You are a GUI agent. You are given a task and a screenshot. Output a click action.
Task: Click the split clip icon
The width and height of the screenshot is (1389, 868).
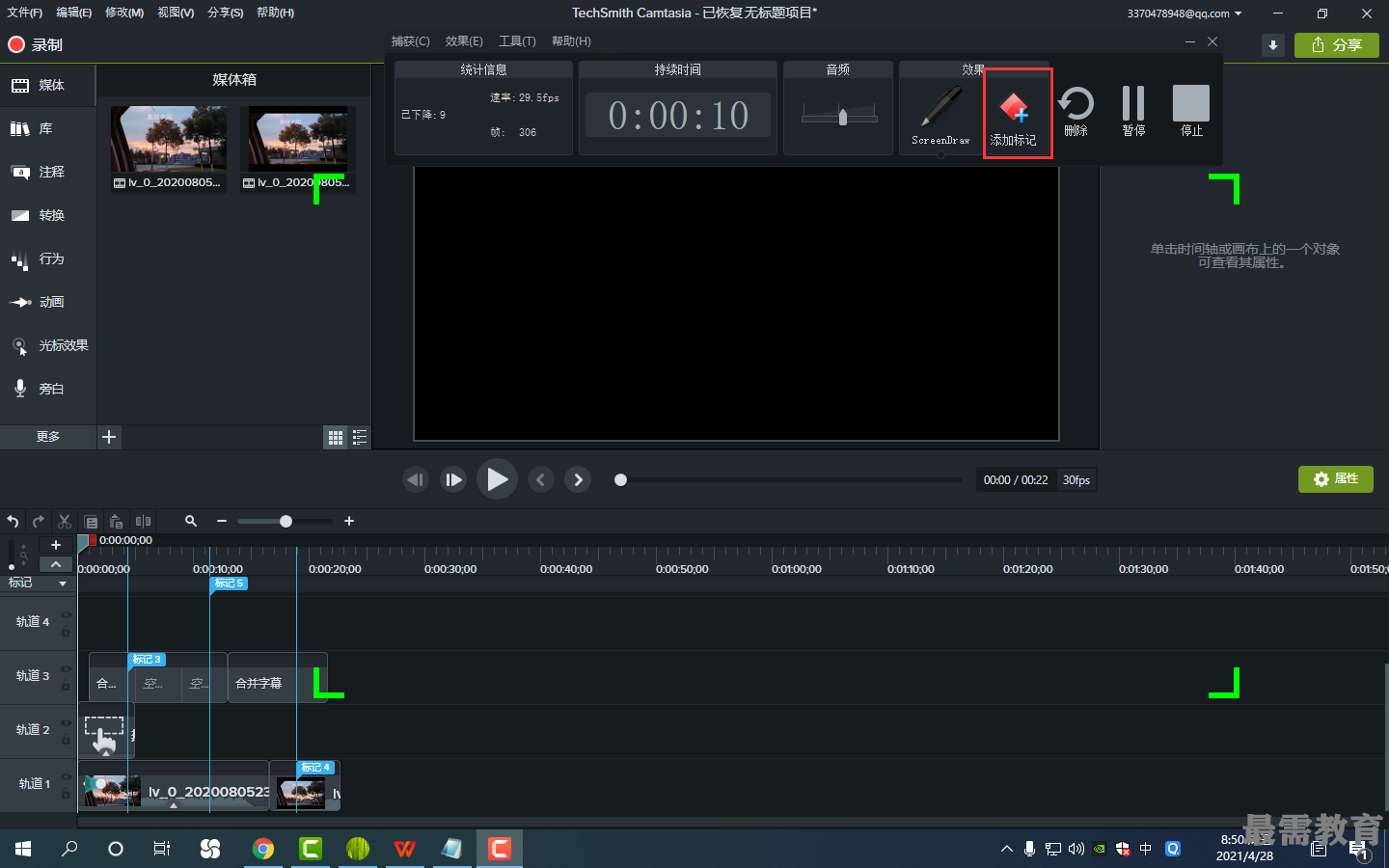tap(143, 521)
